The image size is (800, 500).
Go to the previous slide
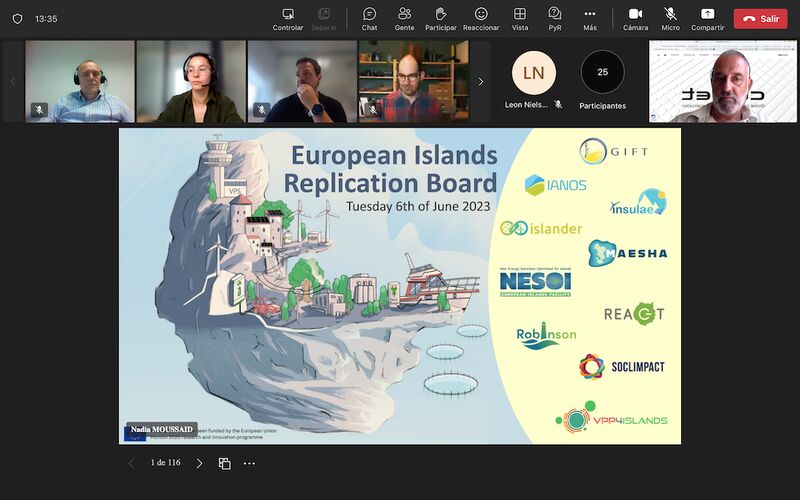tap(131, 463)
